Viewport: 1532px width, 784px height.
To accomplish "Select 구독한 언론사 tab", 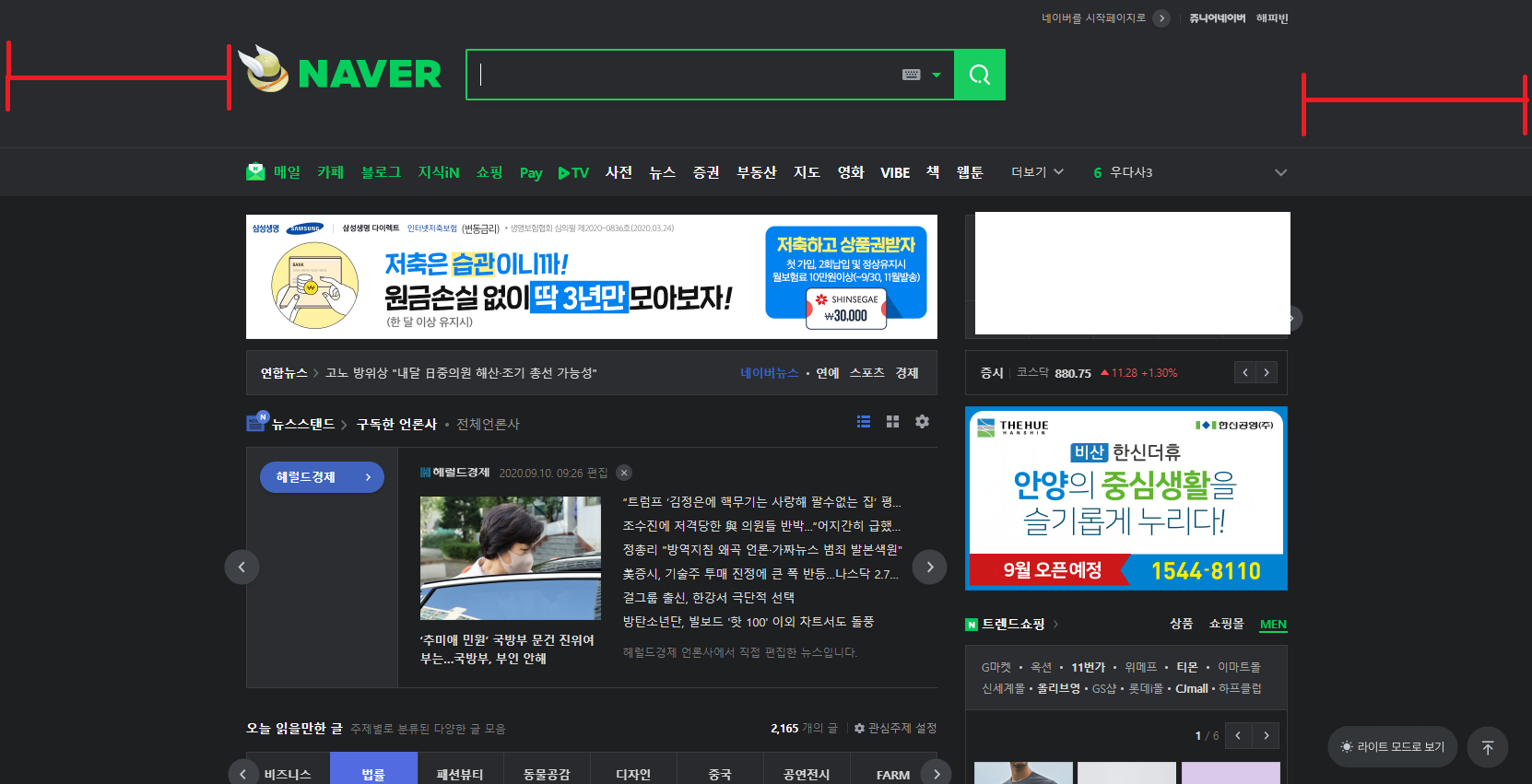I will (x=396, y=424).
